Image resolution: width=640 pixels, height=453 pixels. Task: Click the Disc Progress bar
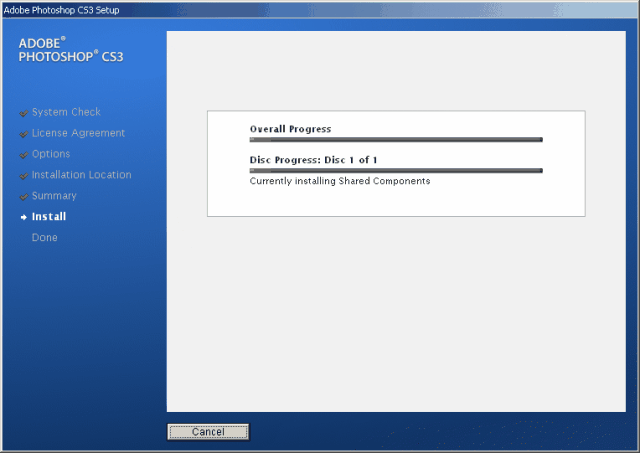coord(396,171)
